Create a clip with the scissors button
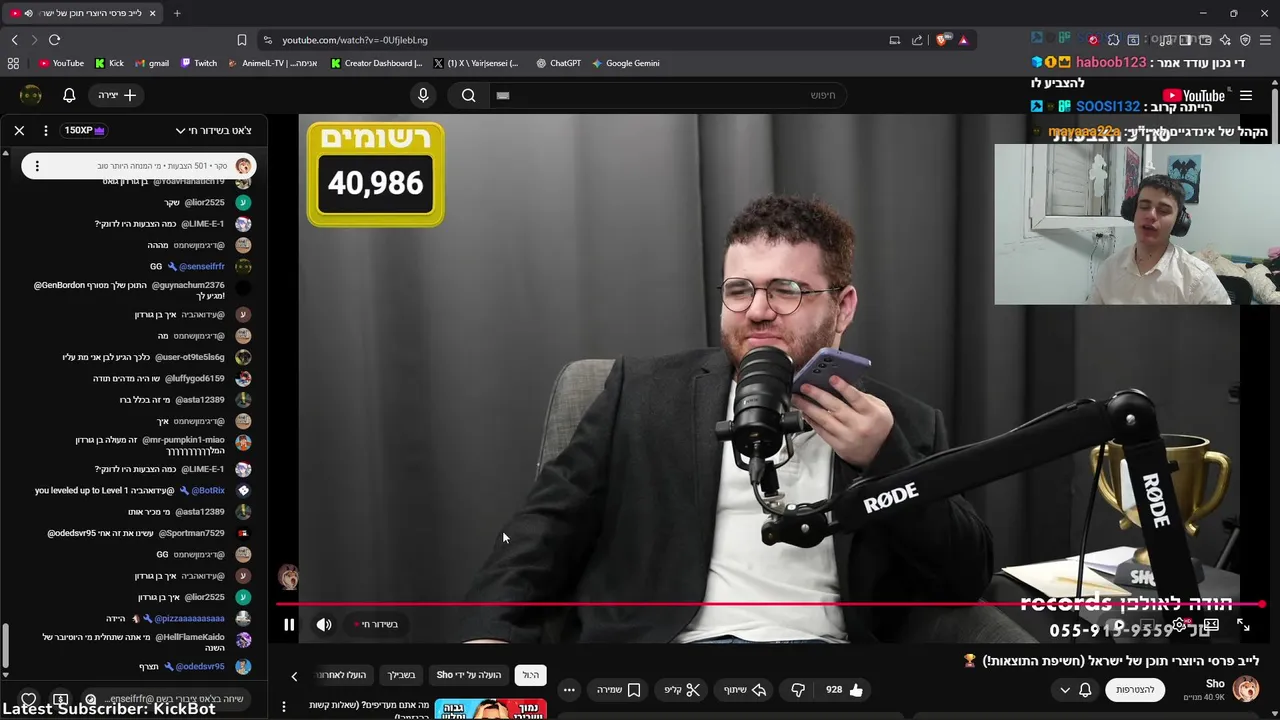 [x=682, y=690]
